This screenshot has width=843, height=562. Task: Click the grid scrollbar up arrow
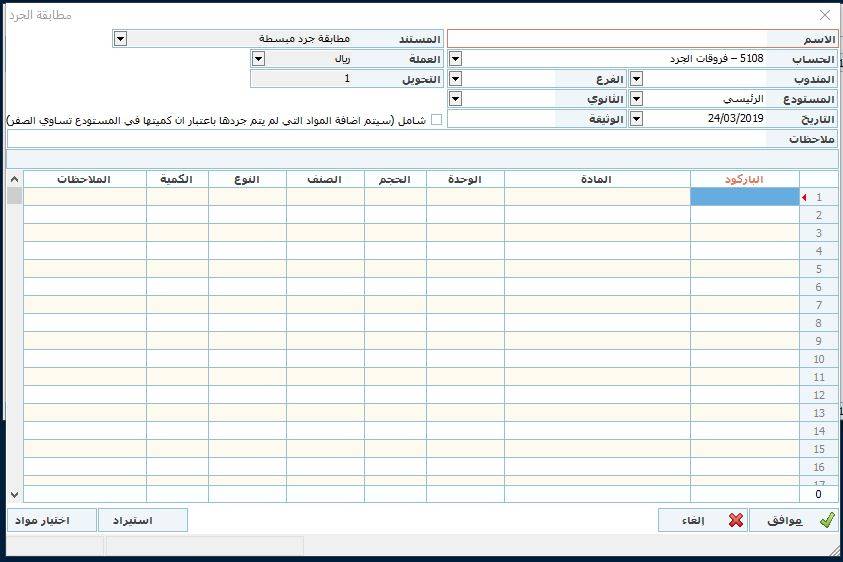pos(15,179)
